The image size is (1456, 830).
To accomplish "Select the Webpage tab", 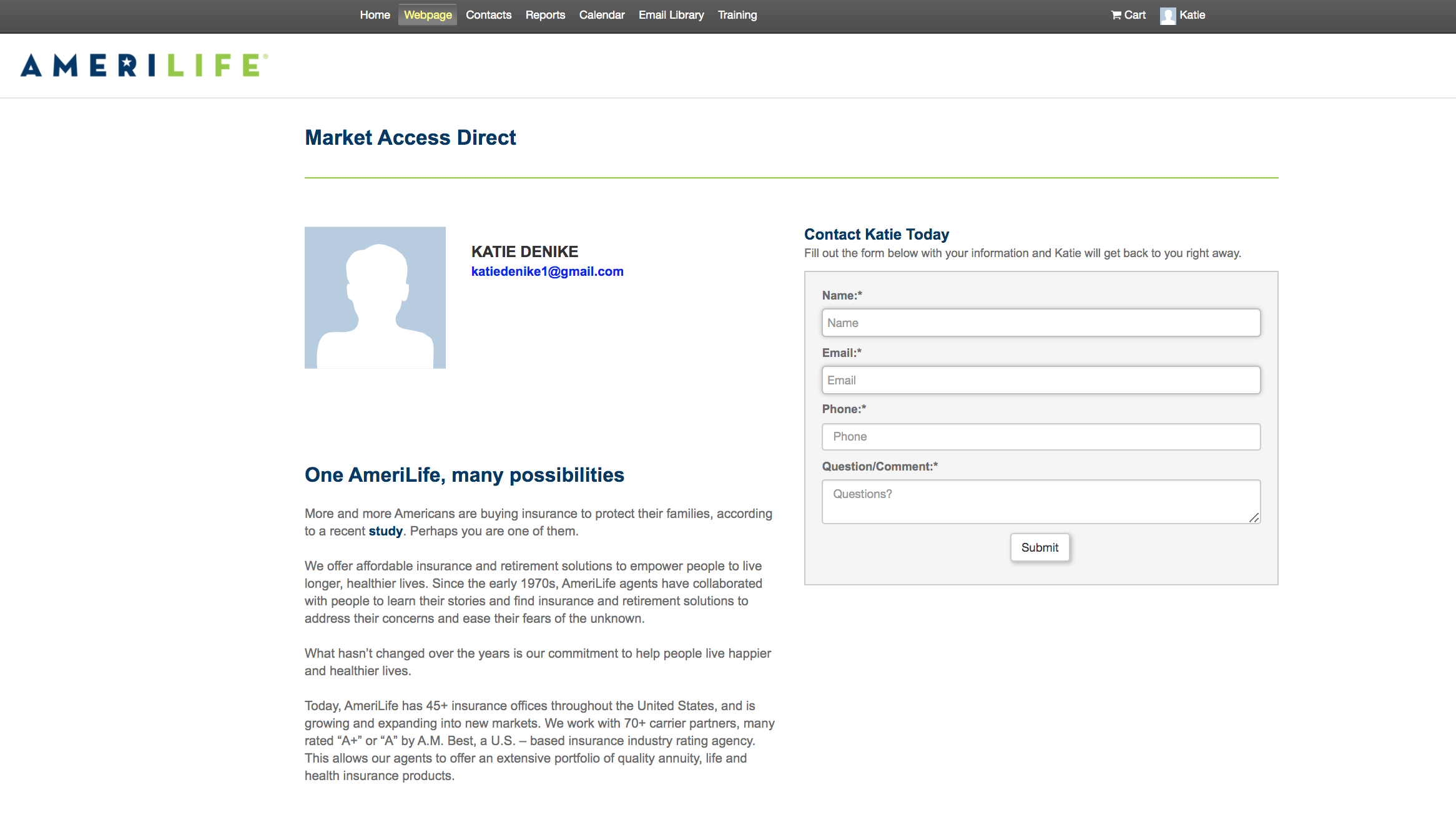I will click(428, 15).
